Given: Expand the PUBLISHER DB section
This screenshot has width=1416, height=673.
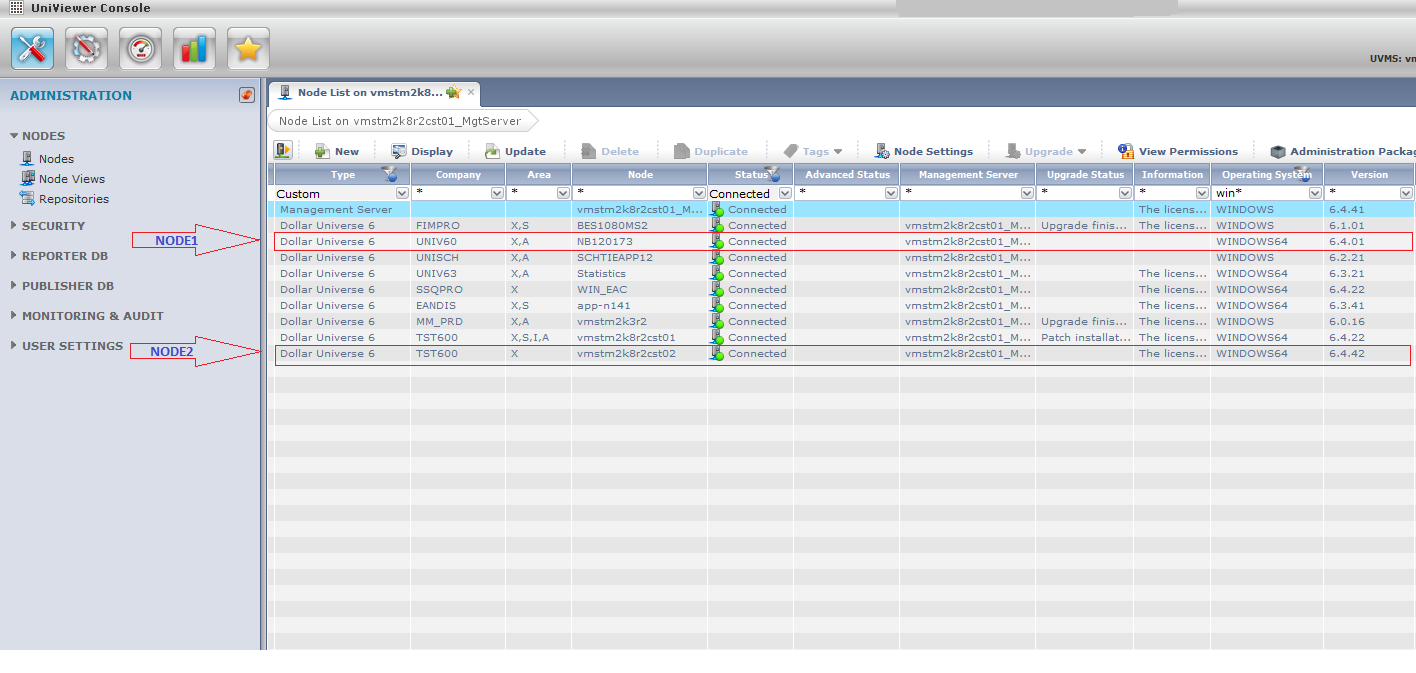Looking at the screenshot, I should click(14, 286).
